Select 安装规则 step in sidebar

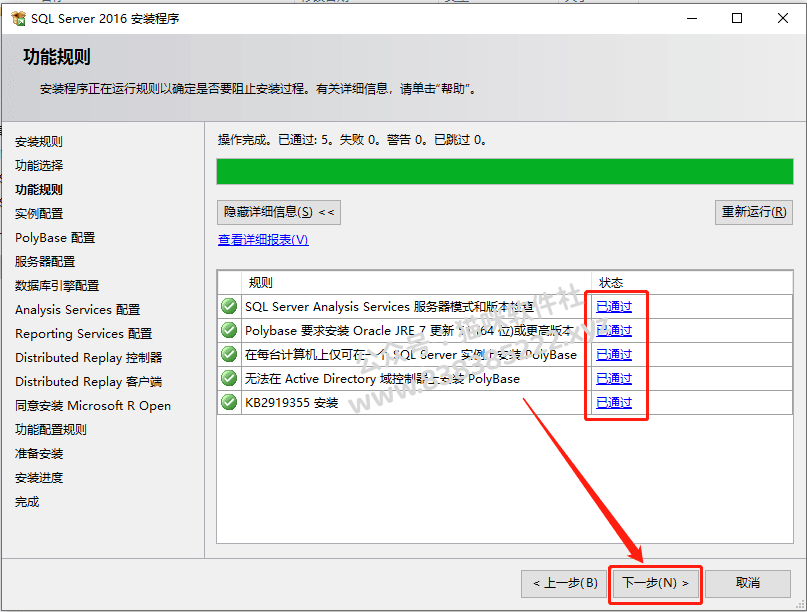click(x=39, y=142)
